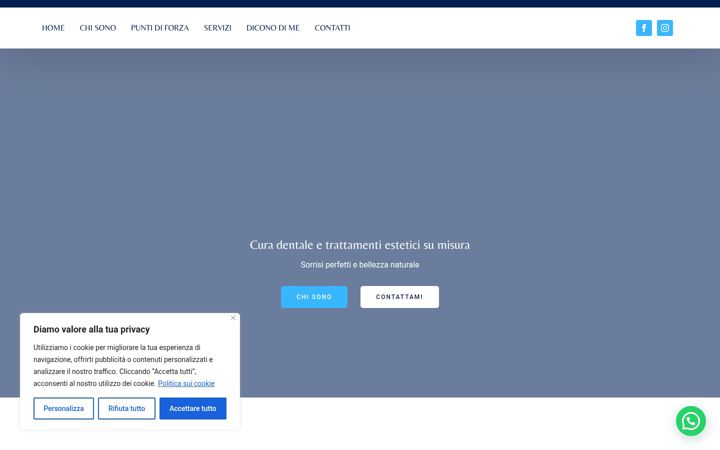Accept cookies with Accettare tutto
This screenshot has width=720, height=450.
(x=193, y=408)
